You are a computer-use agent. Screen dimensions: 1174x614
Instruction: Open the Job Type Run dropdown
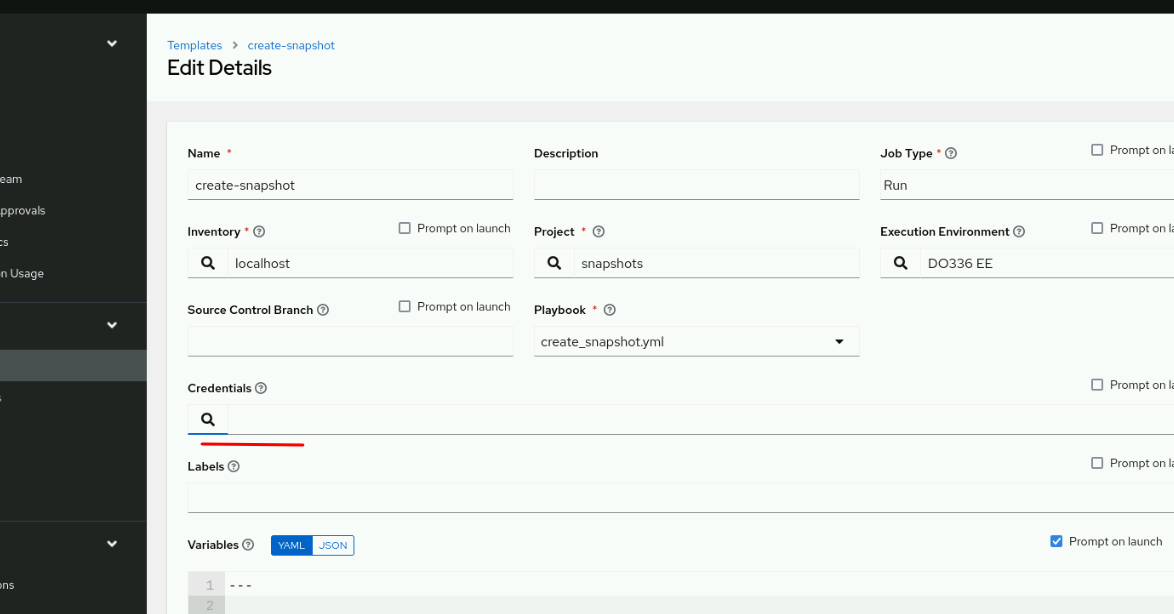coord(1025,185)
